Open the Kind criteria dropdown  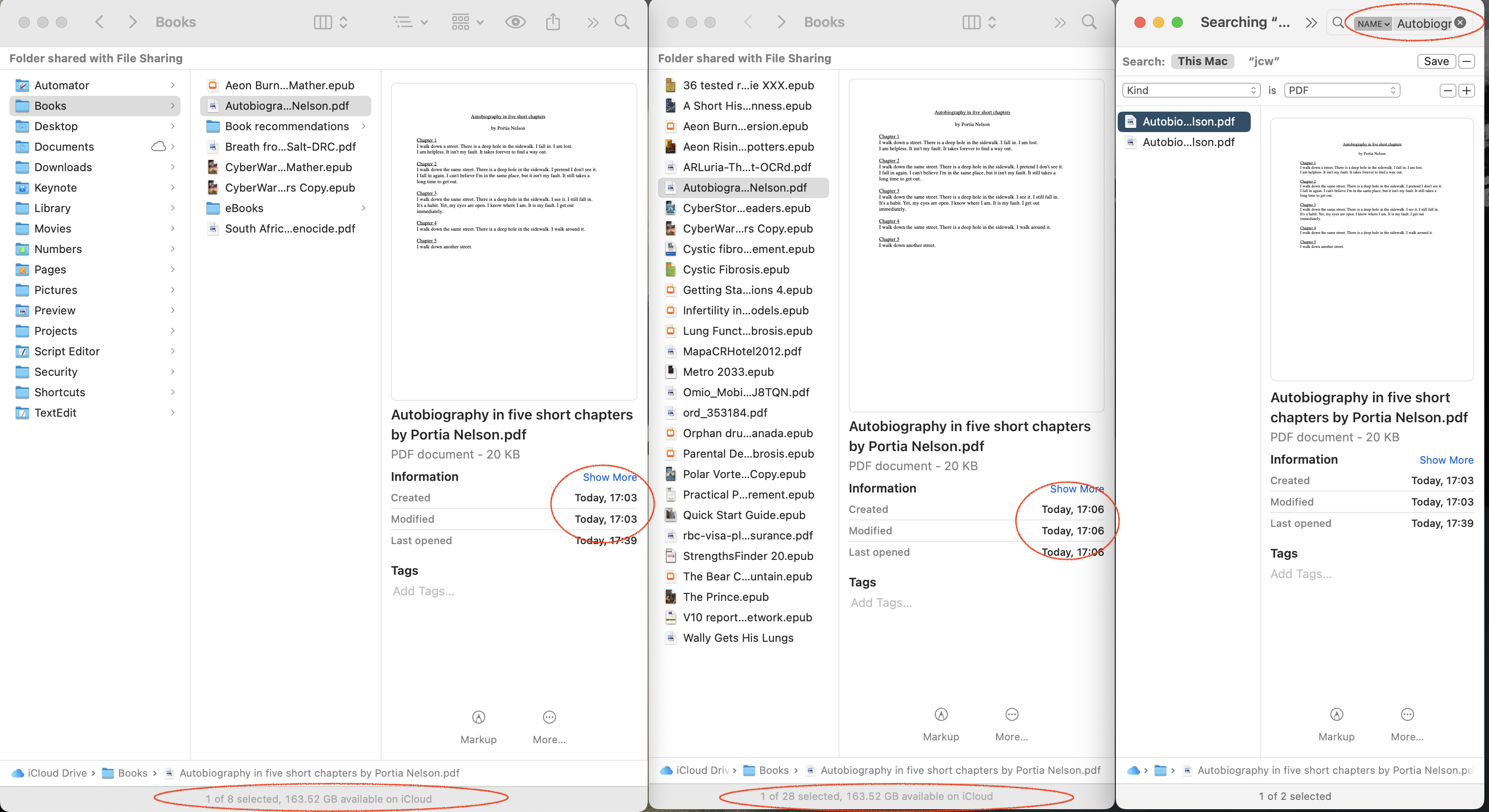[1190, 90]
